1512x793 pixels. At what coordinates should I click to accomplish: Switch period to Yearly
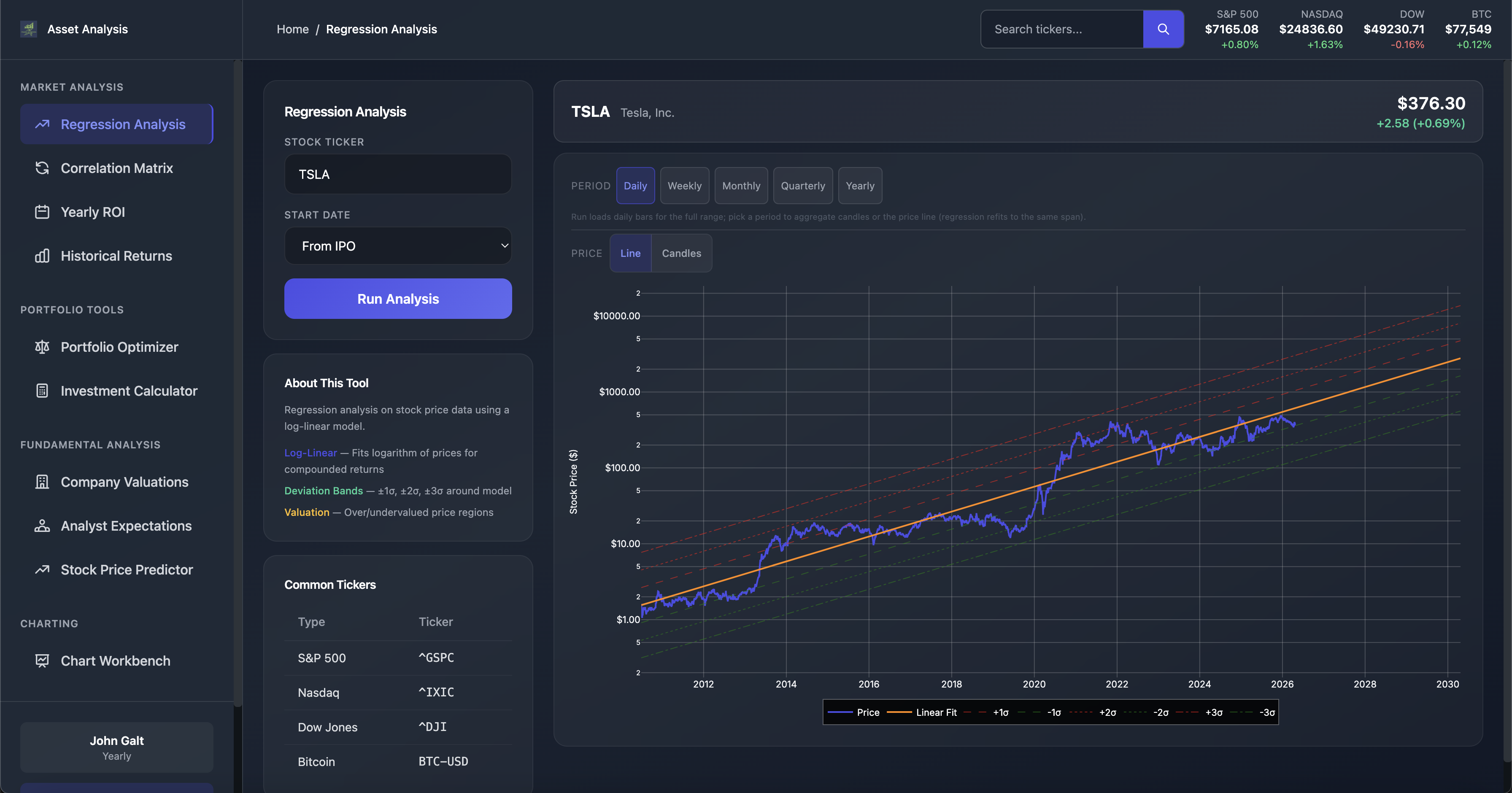click(860, 186)
